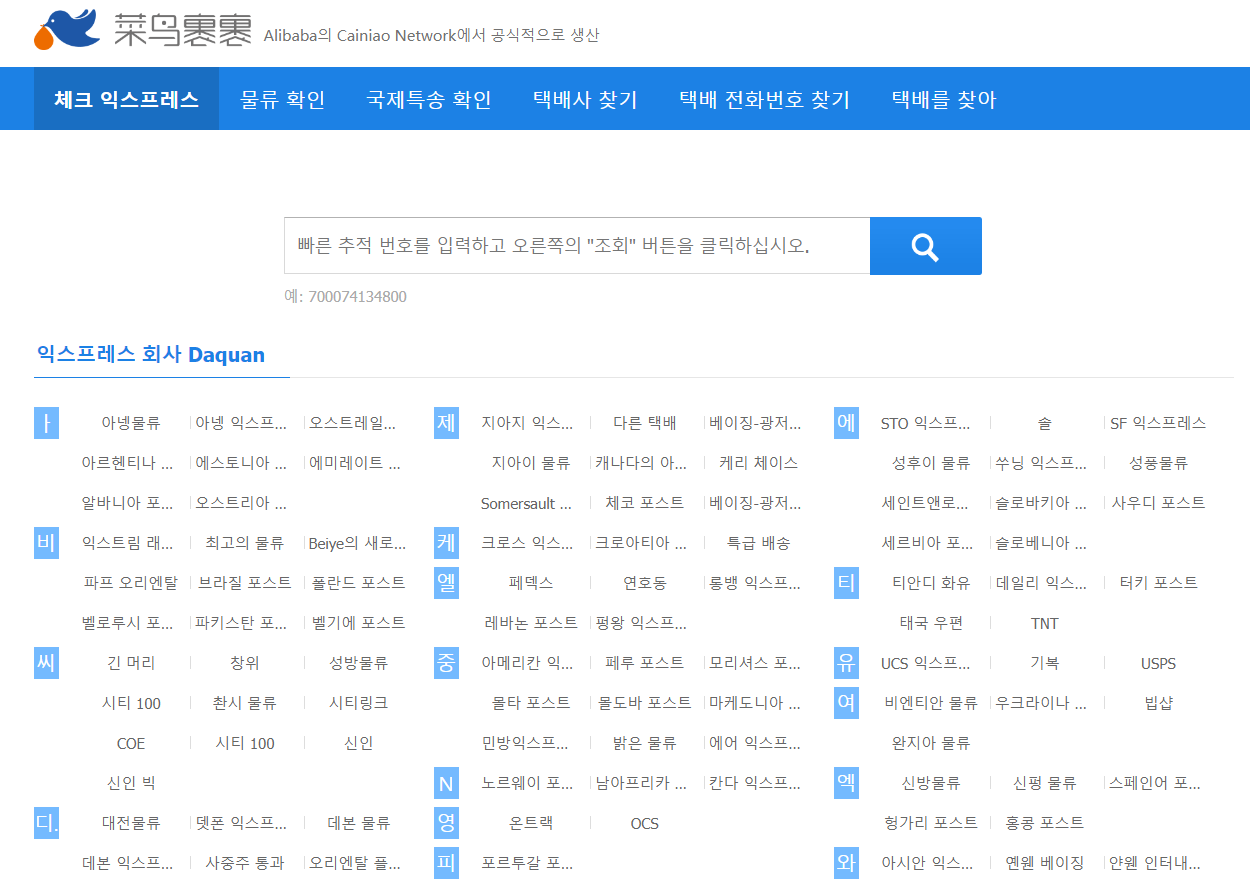Select the 엑 index letter badge

point(846,783)
